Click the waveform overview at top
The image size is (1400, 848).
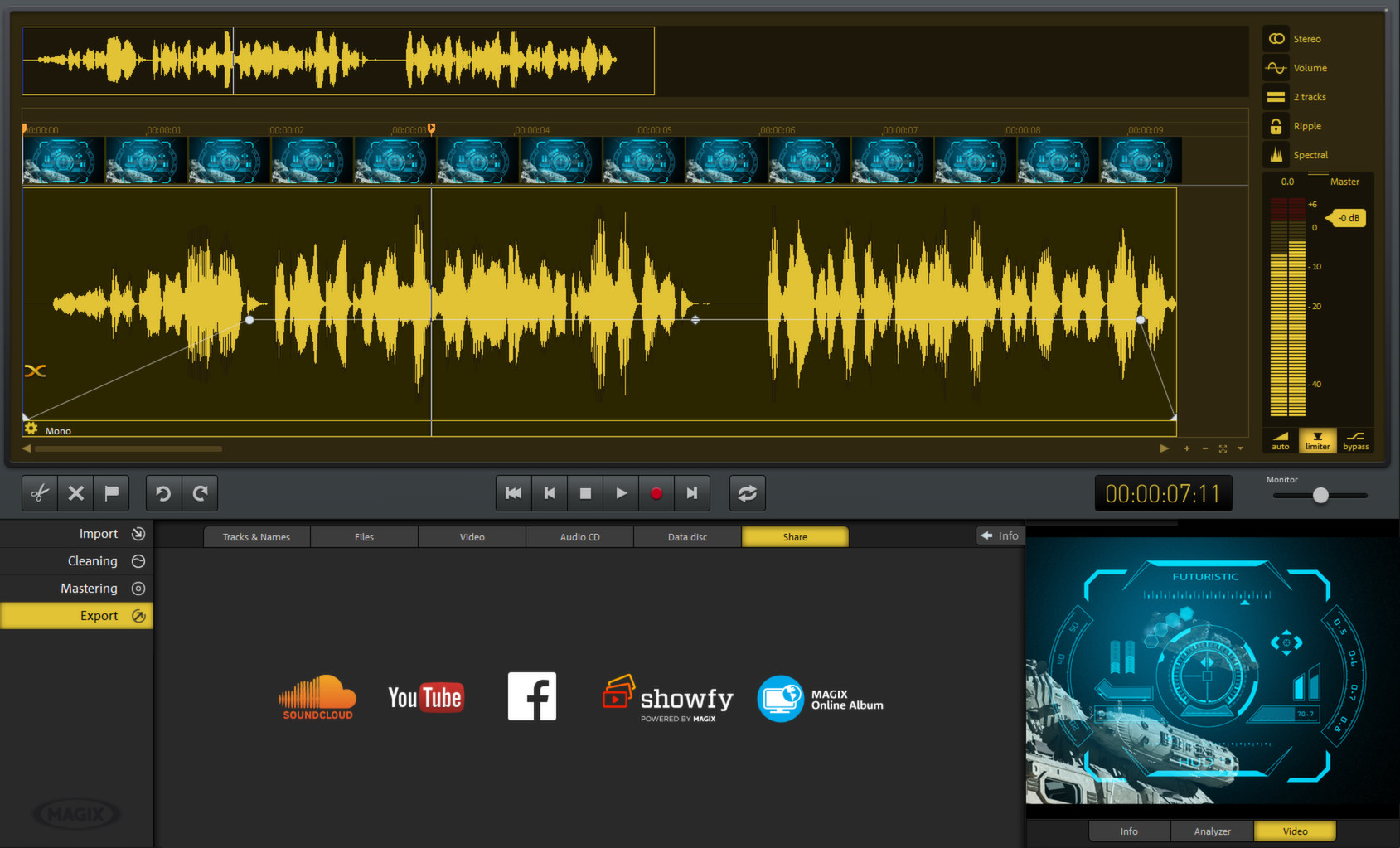coord(338,61)
